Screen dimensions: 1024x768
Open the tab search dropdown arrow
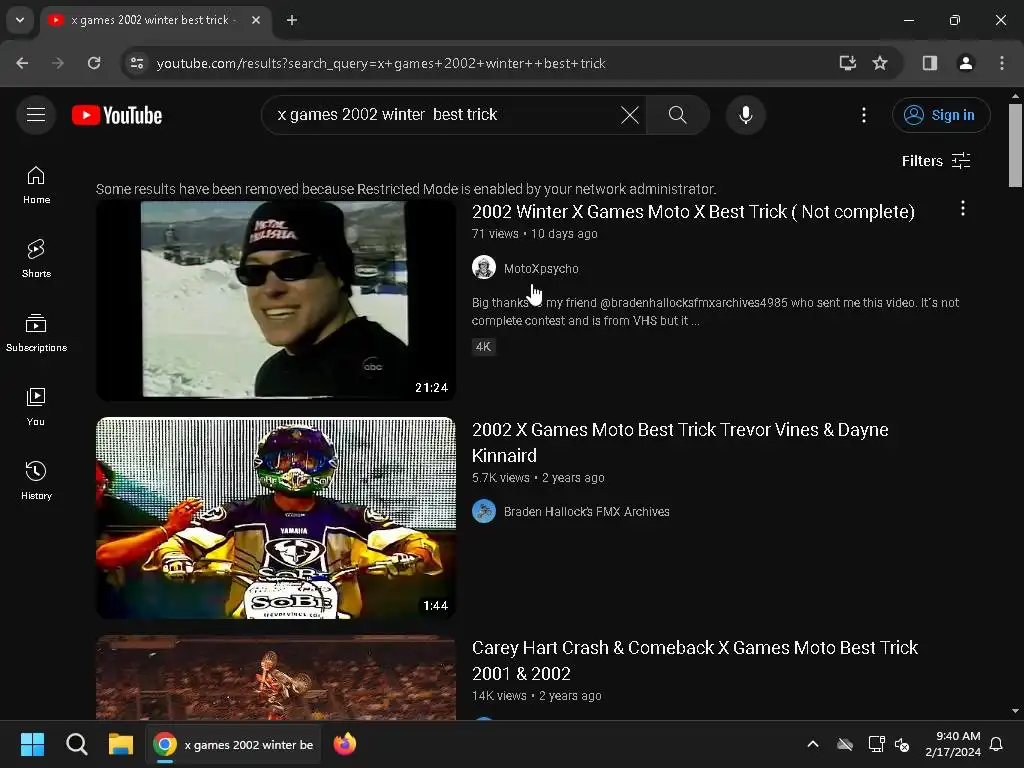(x=20, y=20)
